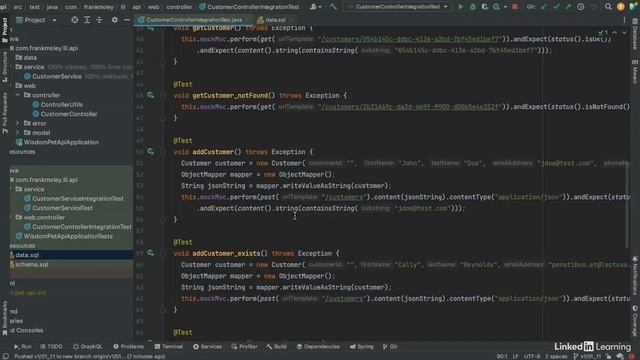640x360 pixels.
Task: Hide the Project tool window
Action: [x=127, y=20]
